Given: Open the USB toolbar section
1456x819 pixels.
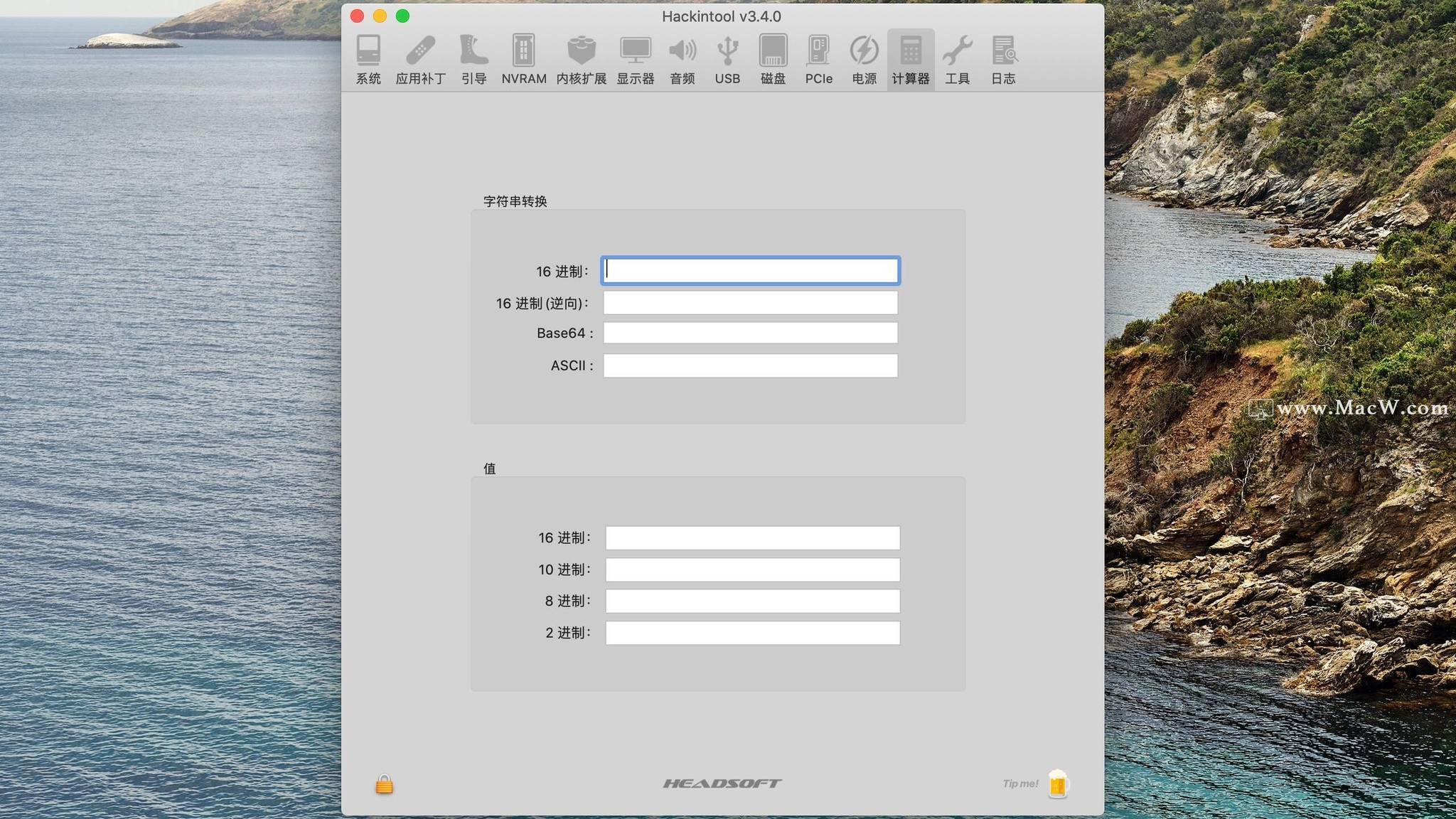Looking at the screenshot, I should pos(727,60).
